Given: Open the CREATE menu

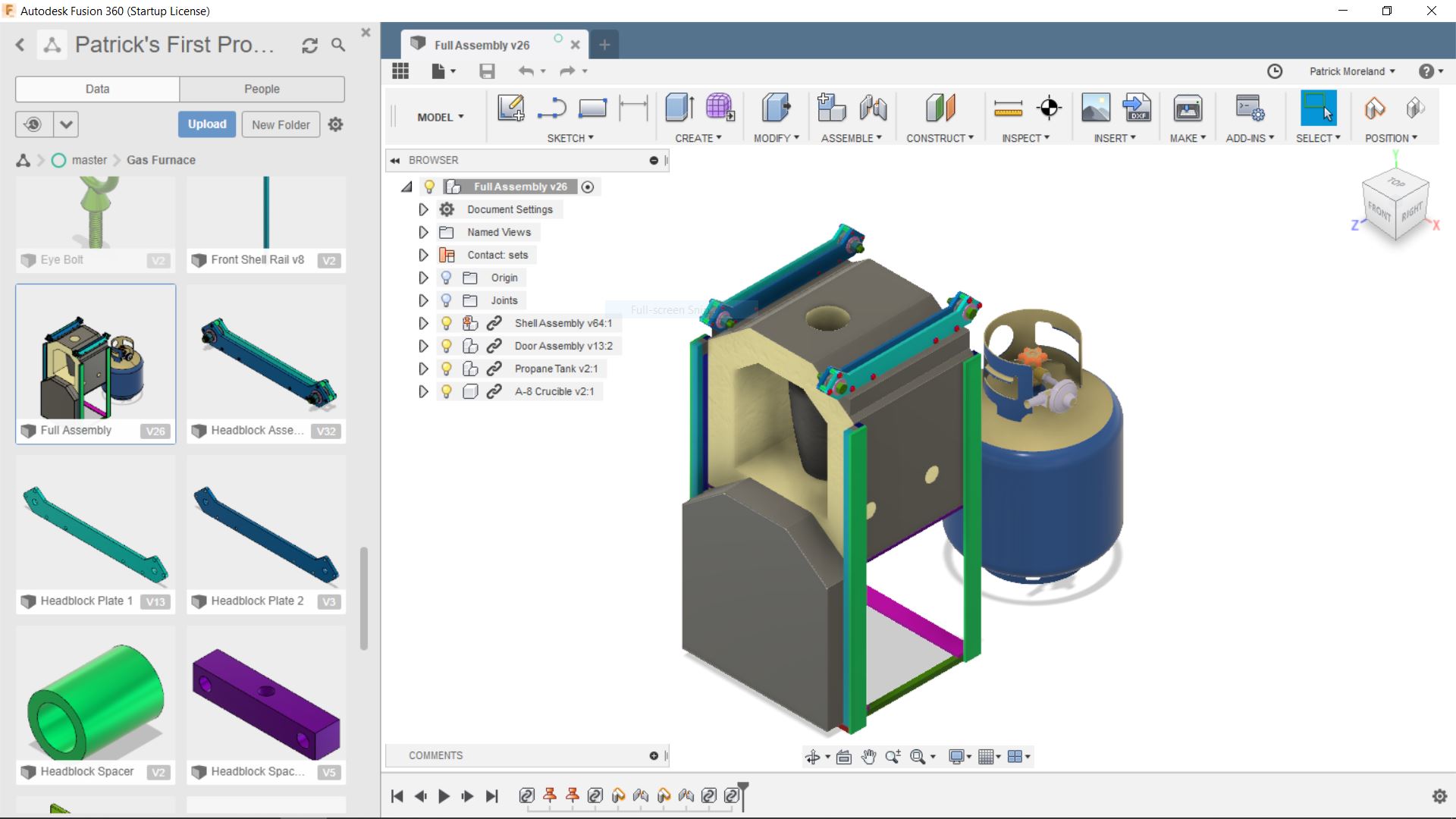Looking at the screenshot, I should click(x=698, y=138).
